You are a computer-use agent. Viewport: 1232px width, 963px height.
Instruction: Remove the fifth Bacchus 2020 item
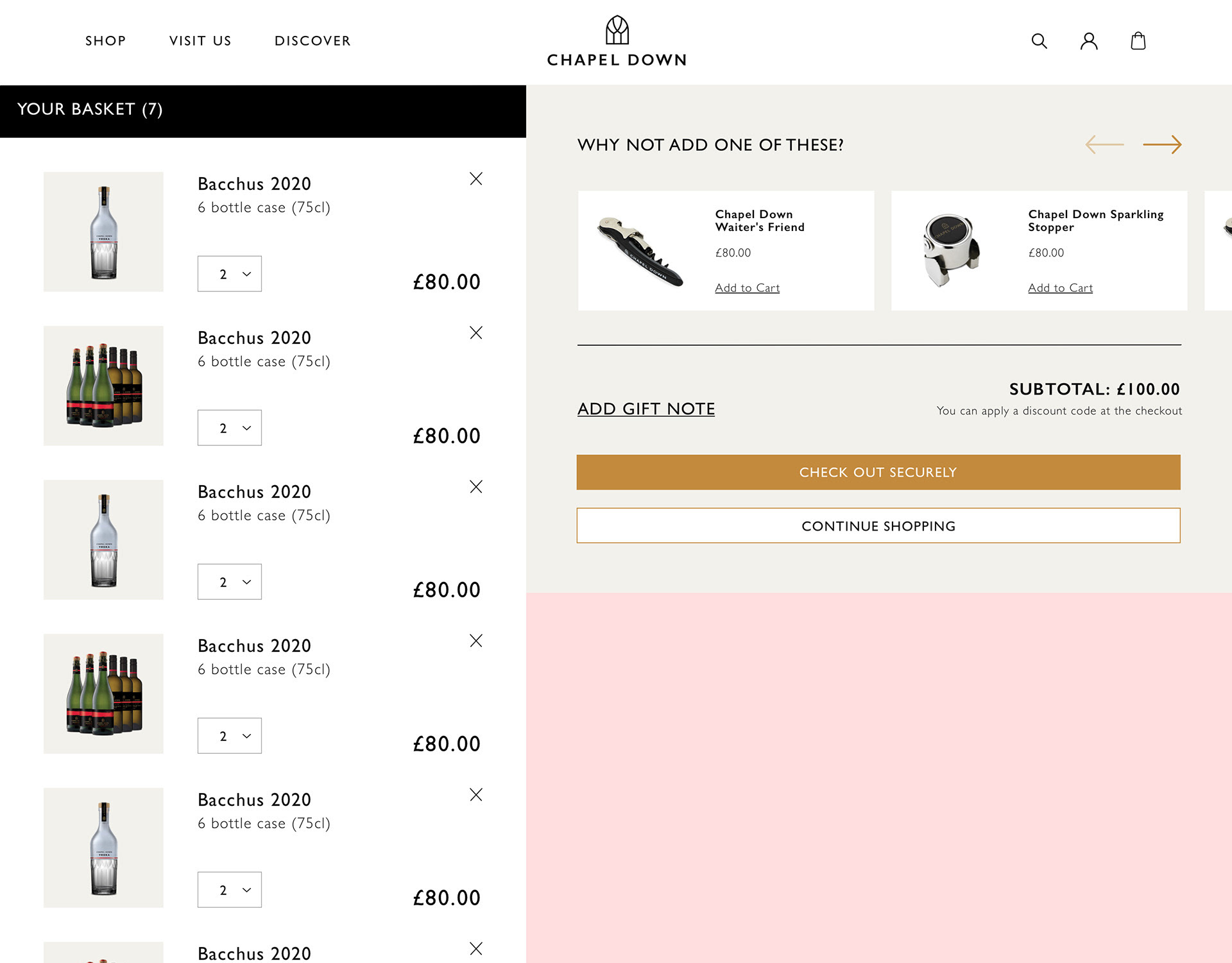(475, 795)
